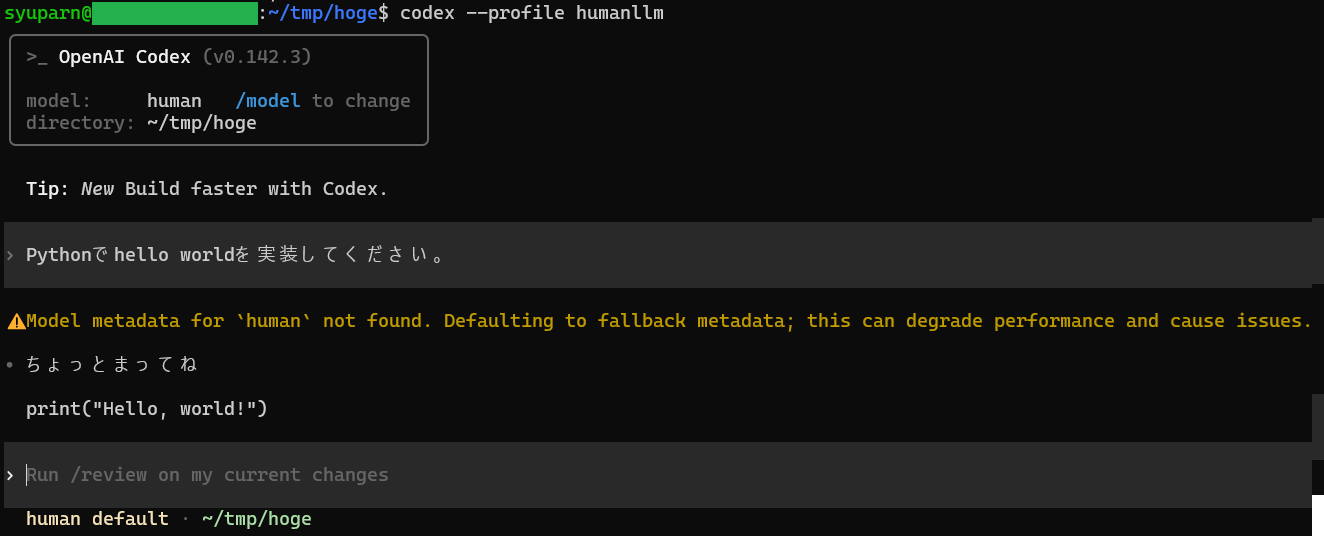Click the Model metadata warning message
This screenshot has height=536, width=1324.
pyautogui.click(x=669, y=321)
